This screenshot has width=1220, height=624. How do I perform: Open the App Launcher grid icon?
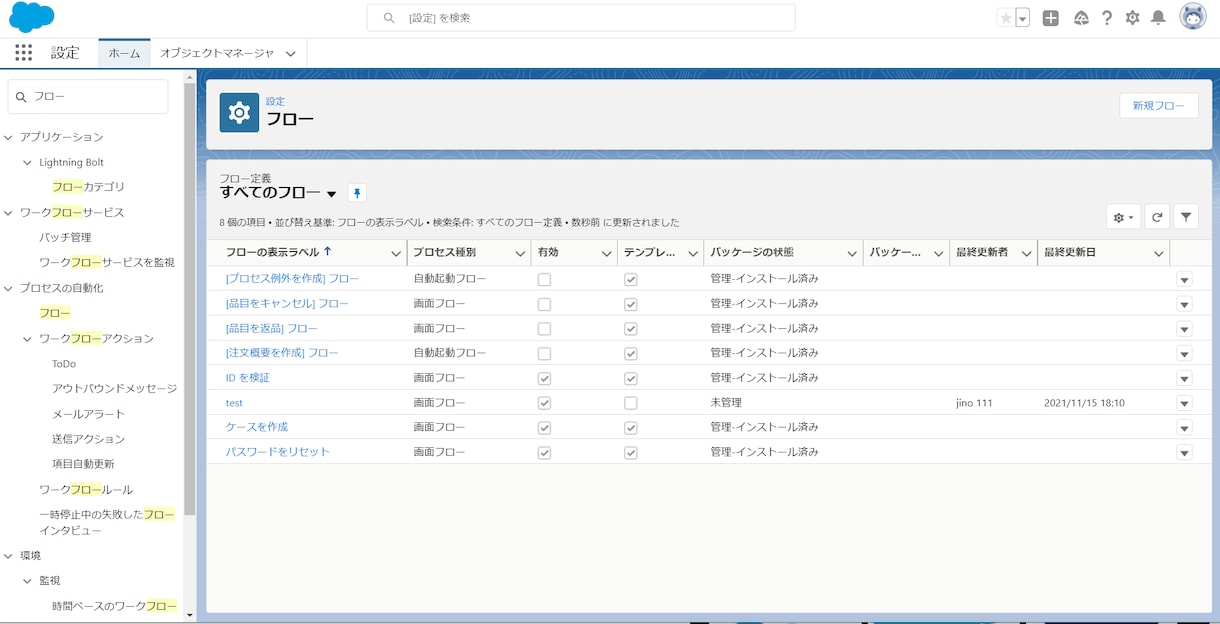(24, 53)
